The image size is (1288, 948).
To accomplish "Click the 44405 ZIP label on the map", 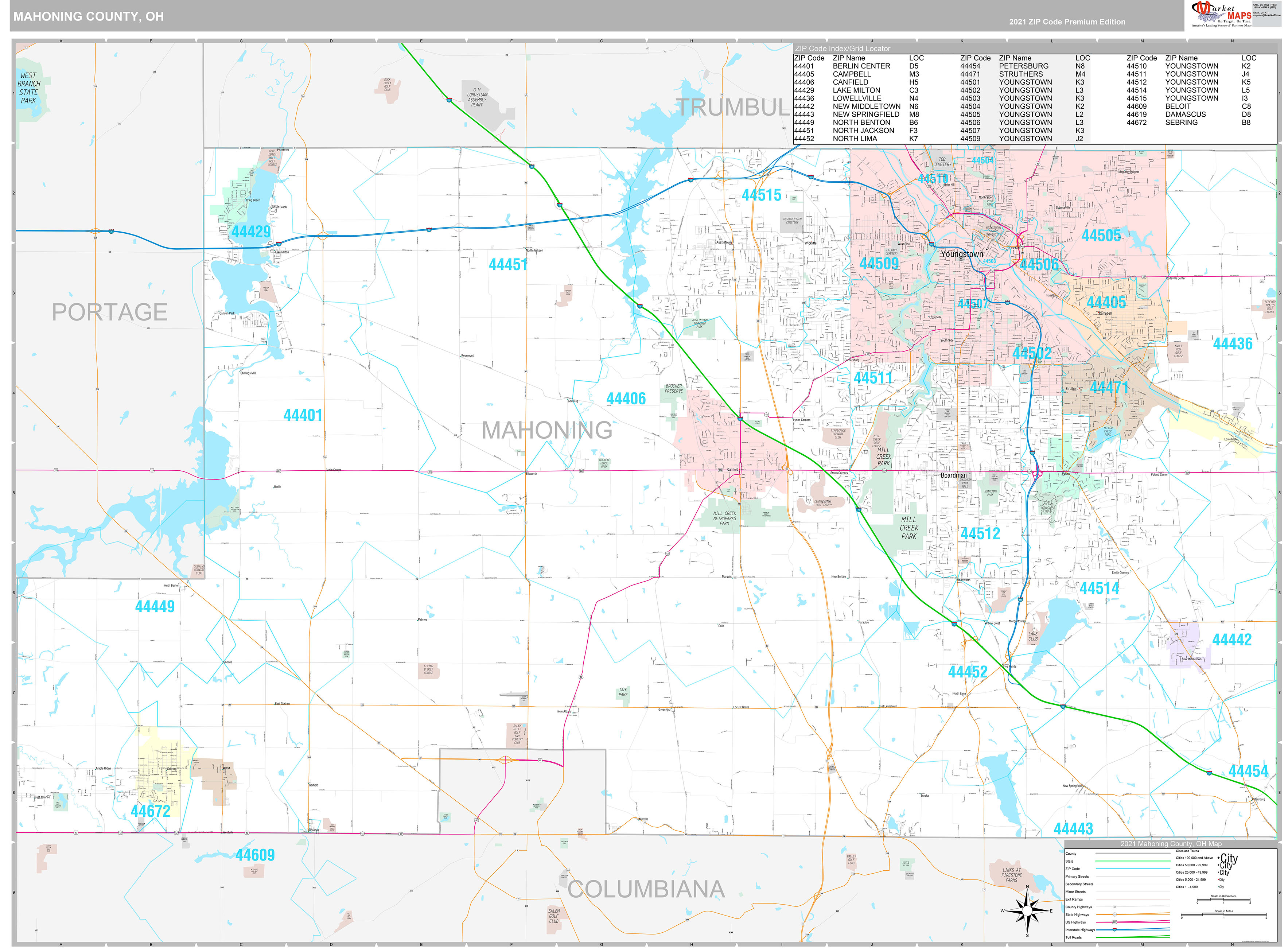I will 1106,302.
